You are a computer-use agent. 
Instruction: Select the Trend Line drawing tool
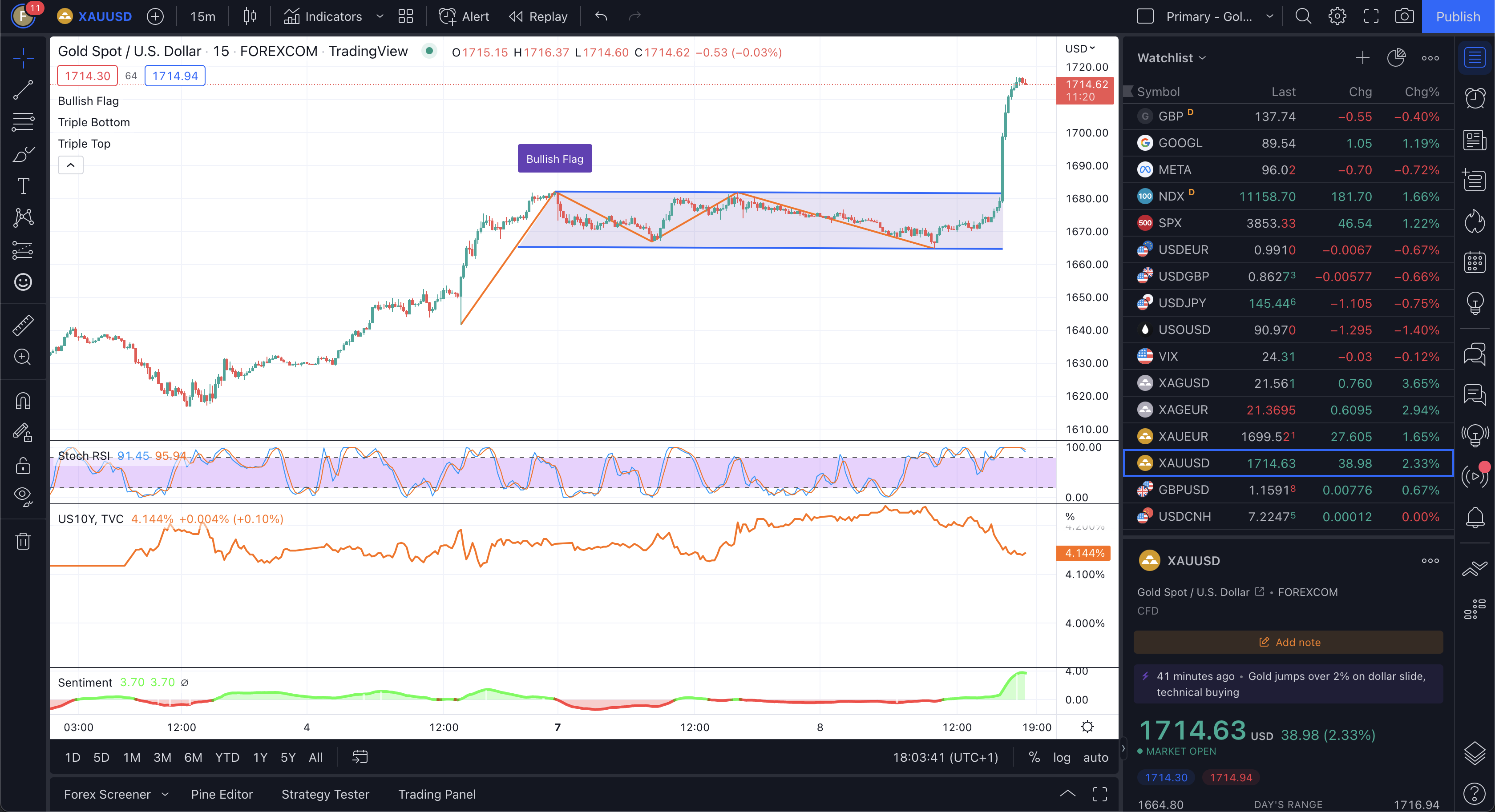coord(23,90)
